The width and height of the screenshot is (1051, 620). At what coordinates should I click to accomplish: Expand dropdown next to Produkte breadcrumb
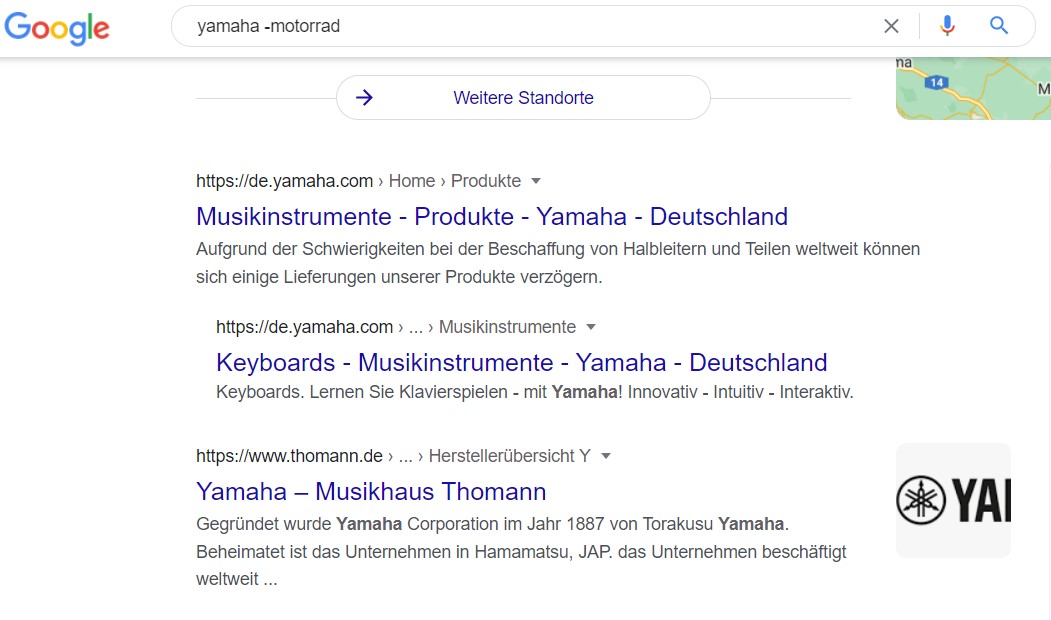536,181
